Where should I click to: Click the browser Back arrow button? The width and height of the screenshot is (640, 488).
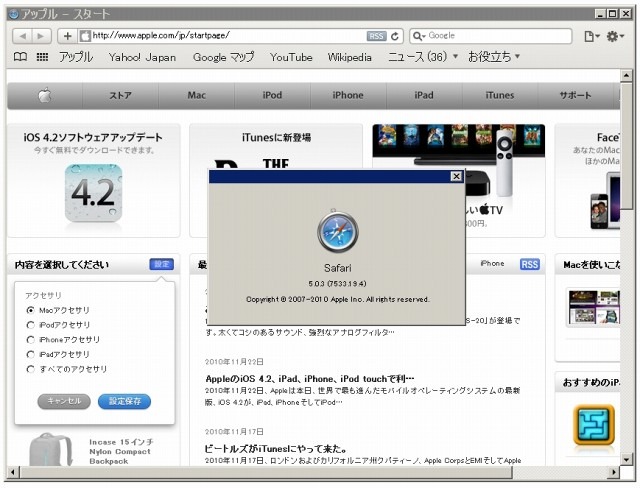pyautogui.click(x=22, y=36)
